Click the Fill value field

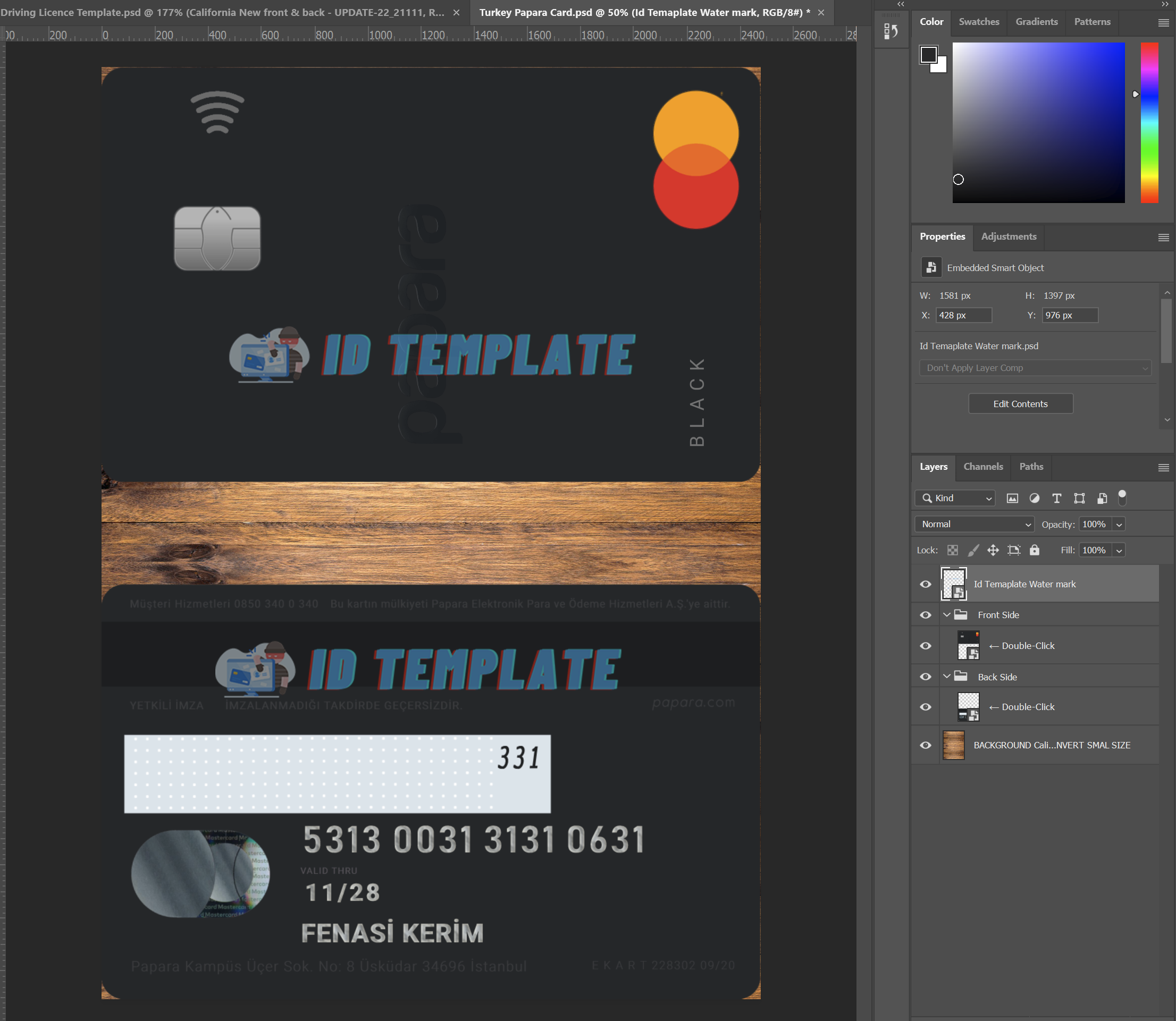(1095, 551)
